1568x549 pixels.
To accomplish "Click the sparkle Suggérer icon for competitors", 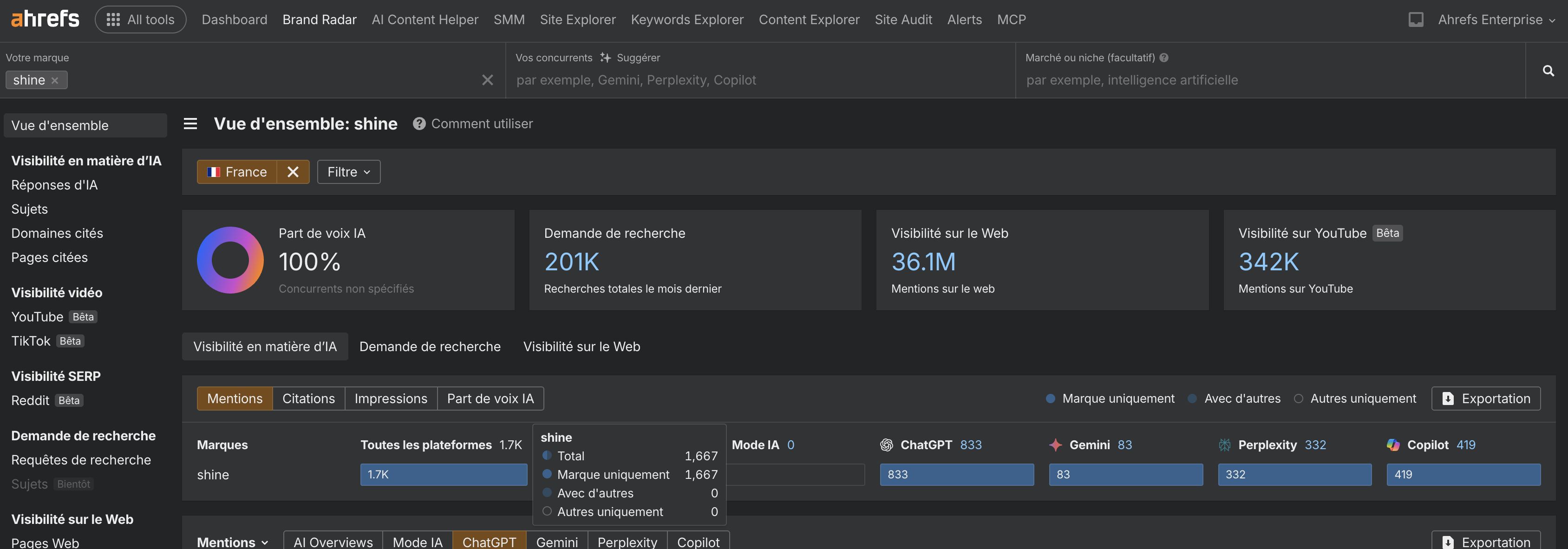I will coord(605,57).
